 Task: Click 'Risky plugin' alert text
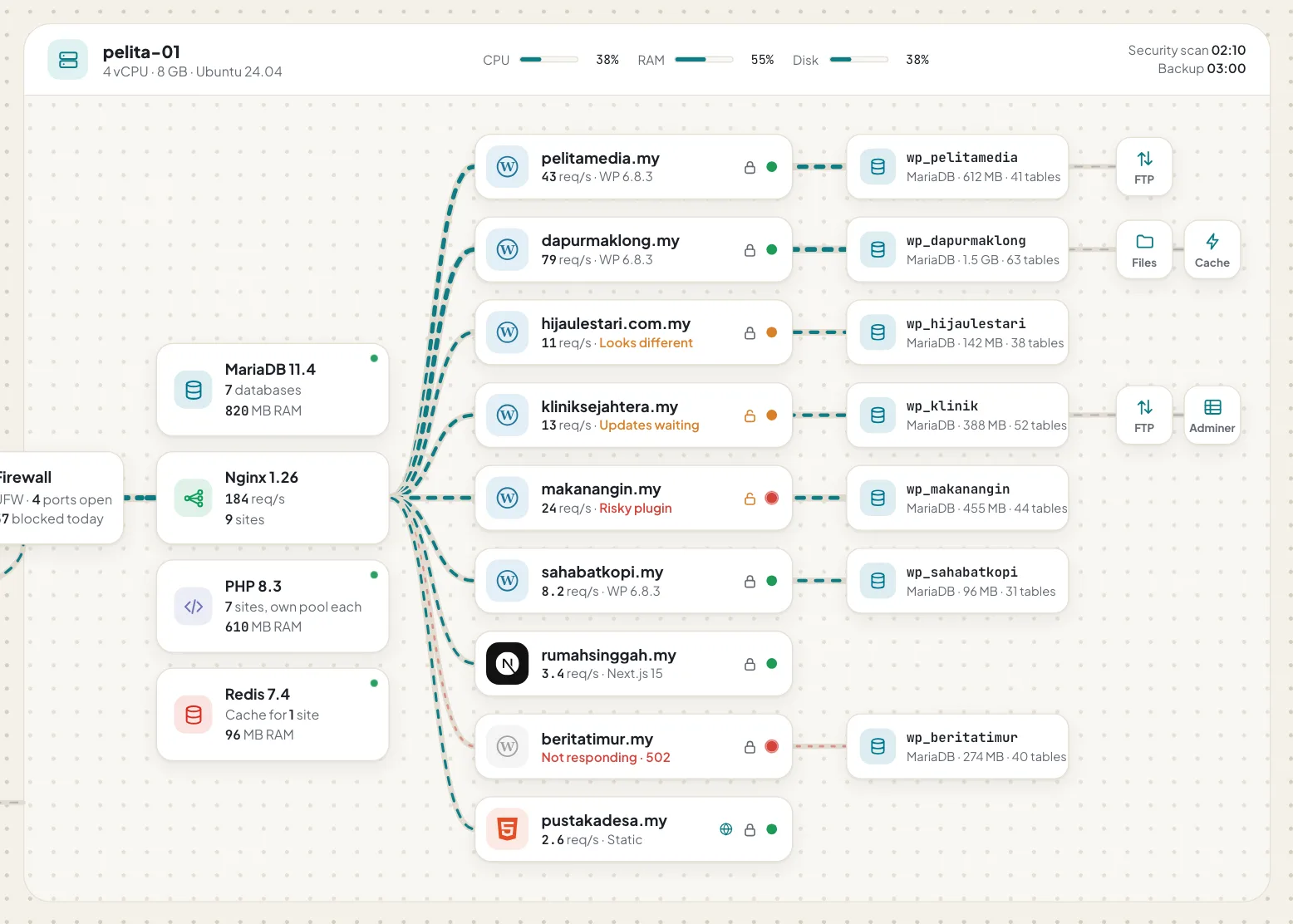[636, 509]
